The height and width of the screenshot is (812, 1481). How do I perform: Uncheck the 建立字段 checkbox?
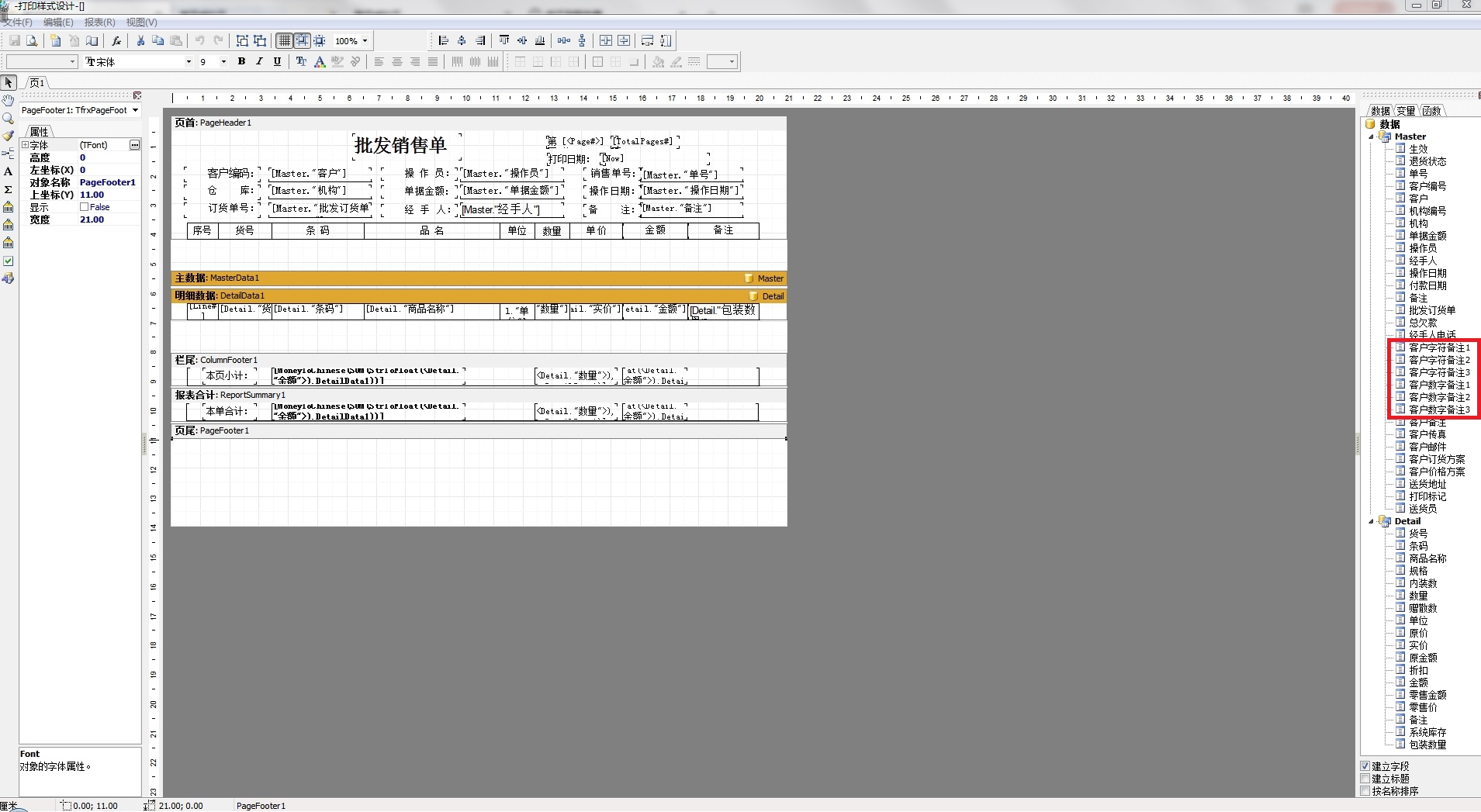click(1365, 766)
